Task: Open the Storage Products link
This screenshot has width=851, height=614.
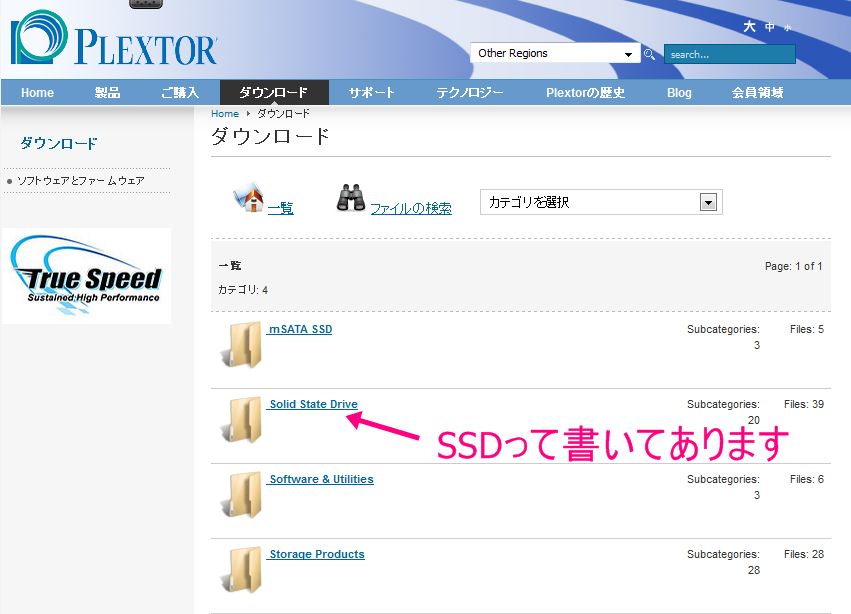Action: point(317,554)
